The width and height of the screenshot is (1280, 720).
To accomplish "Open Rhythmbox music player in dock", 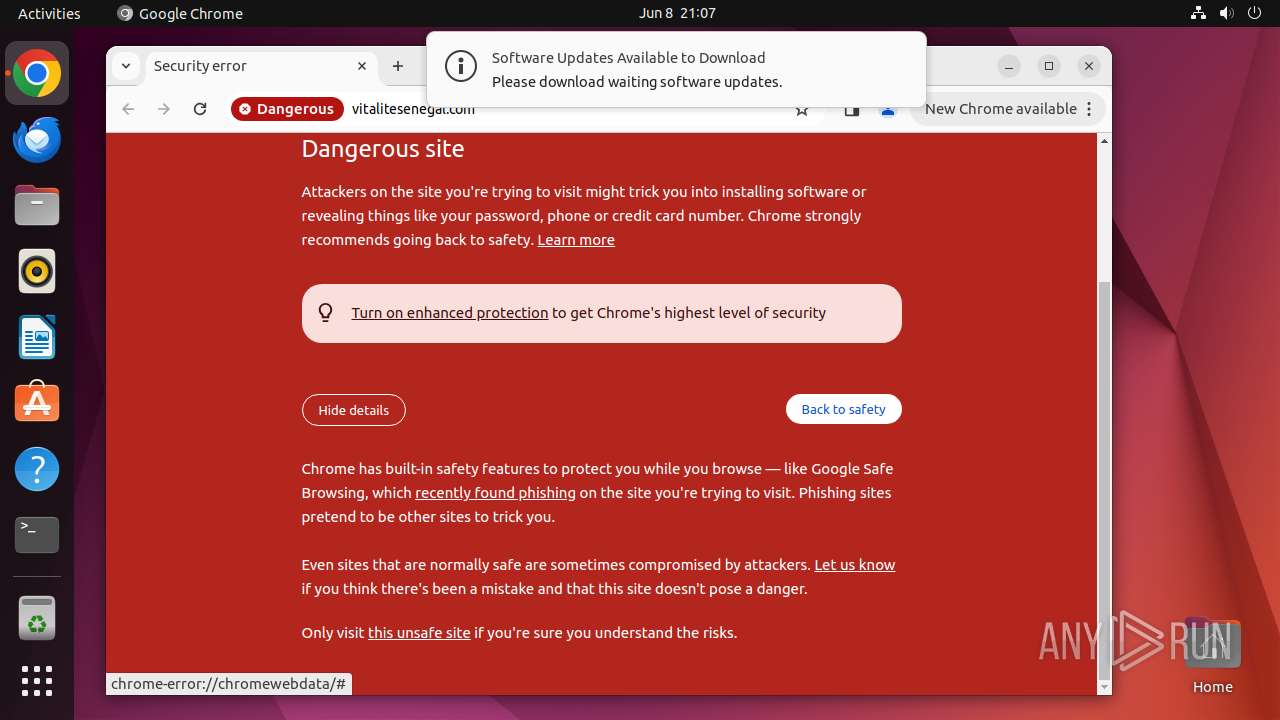I will coord(37,271).
